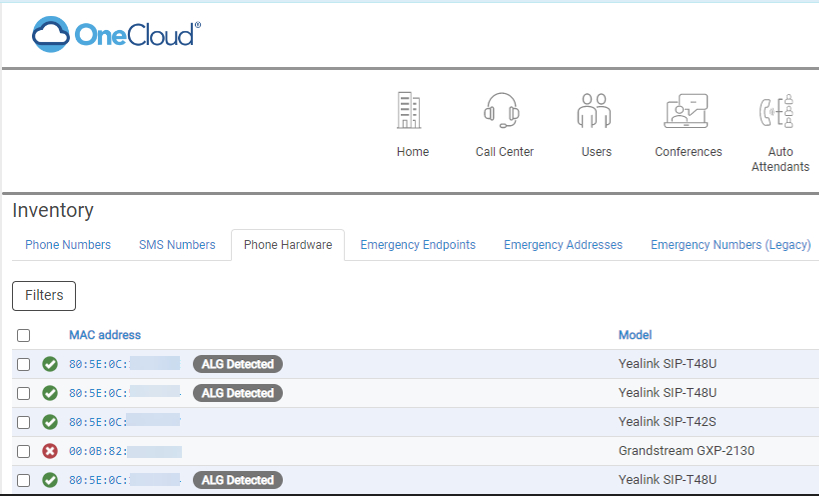Screen dimensions: 819x496
Task: Click ALG Detected badge in second row
Action: pos(238,393)
